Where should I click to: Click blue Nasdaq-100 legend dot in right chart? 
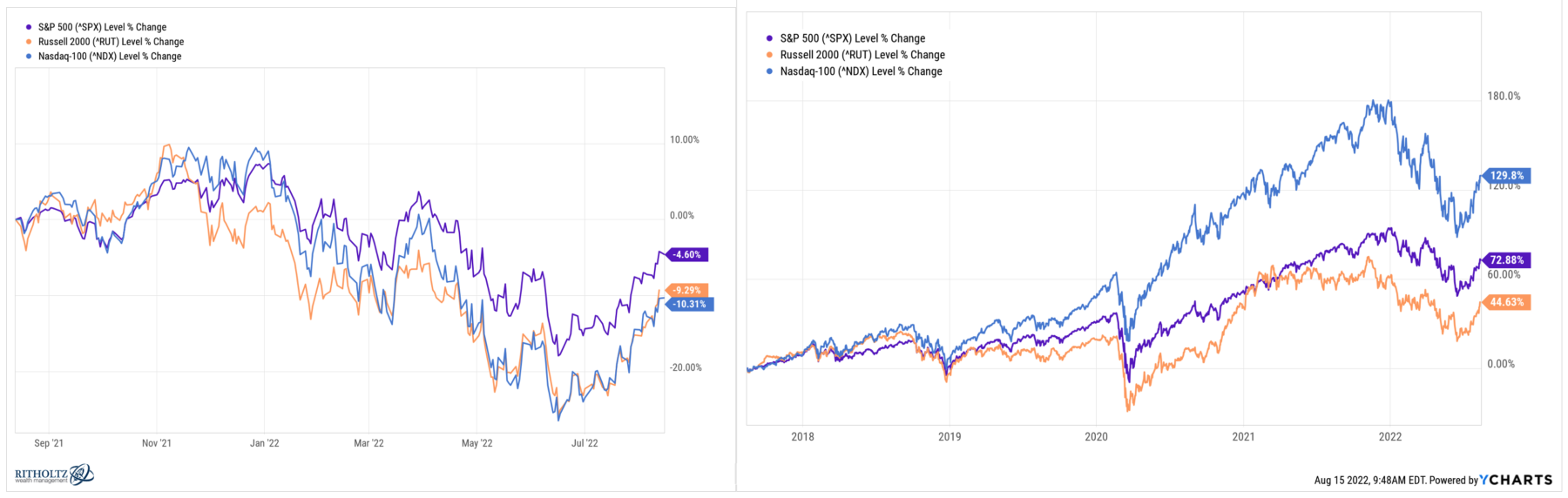pyautogui.click(x=769, y=71)
